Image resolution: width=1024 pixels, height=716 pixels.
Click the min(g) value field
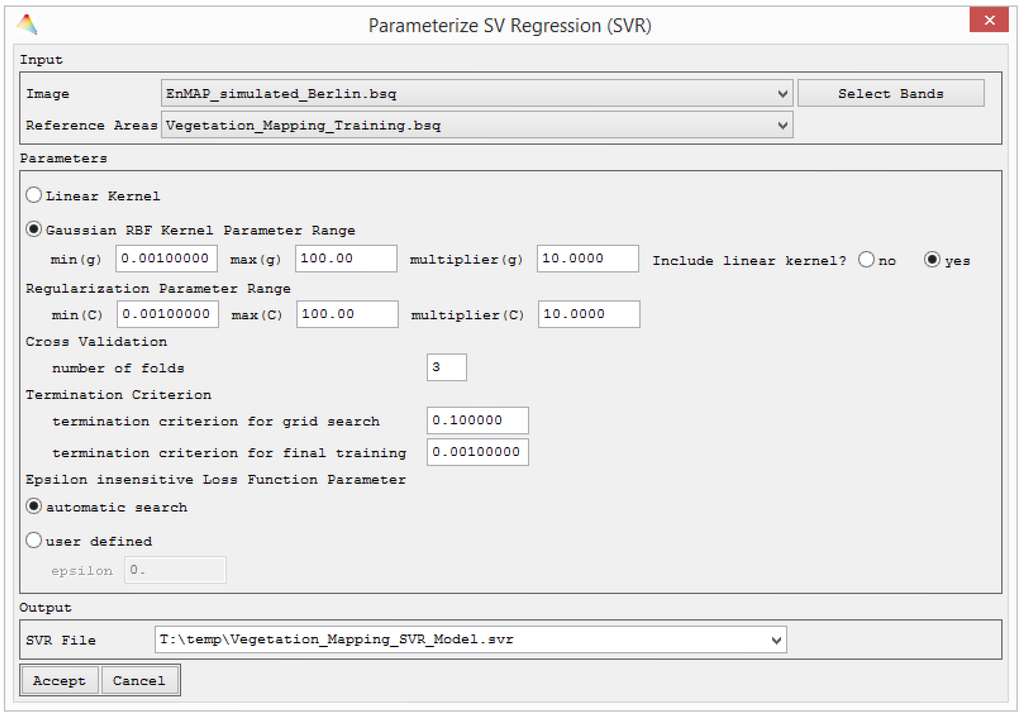pyautogui.click(x=166, y=258)
